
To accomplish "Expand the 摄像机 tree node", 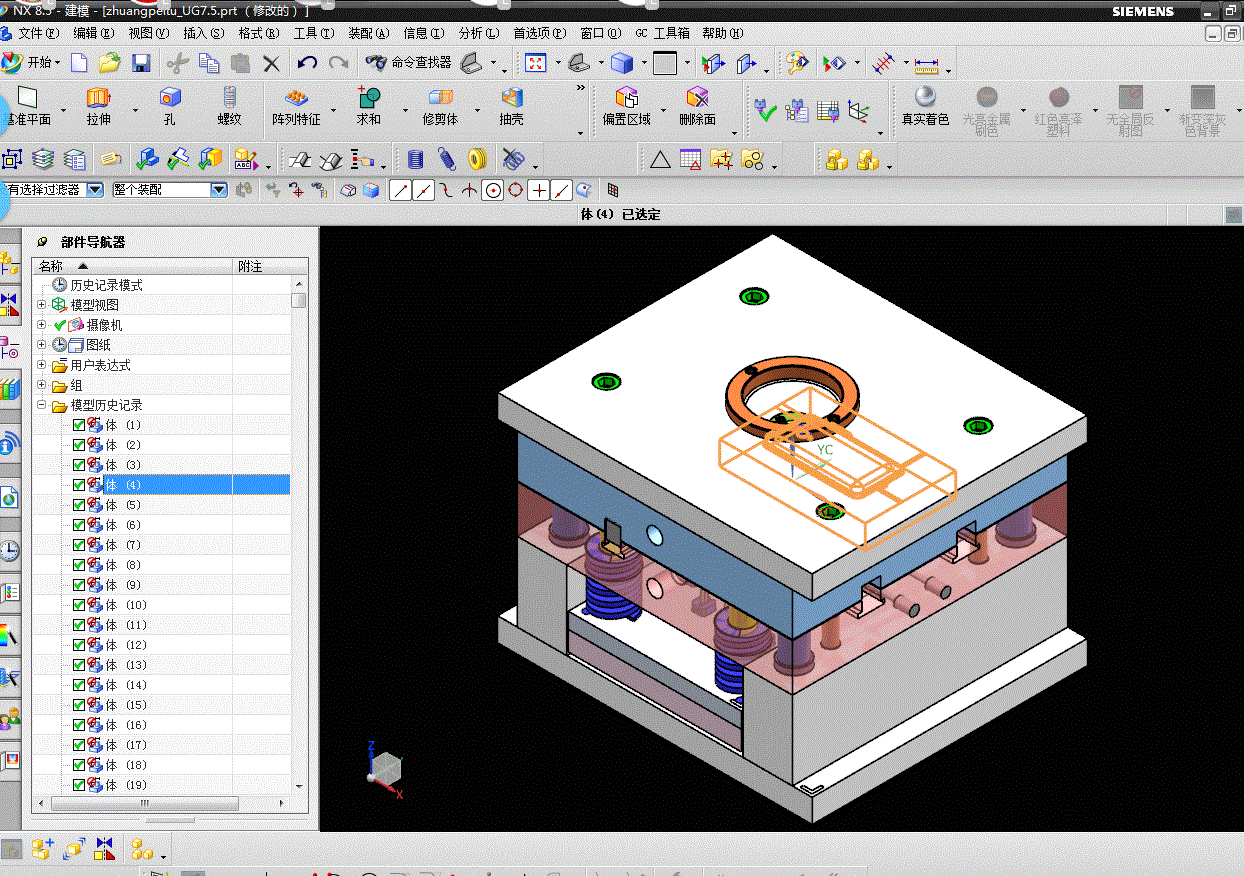I will tap(42, 325).
